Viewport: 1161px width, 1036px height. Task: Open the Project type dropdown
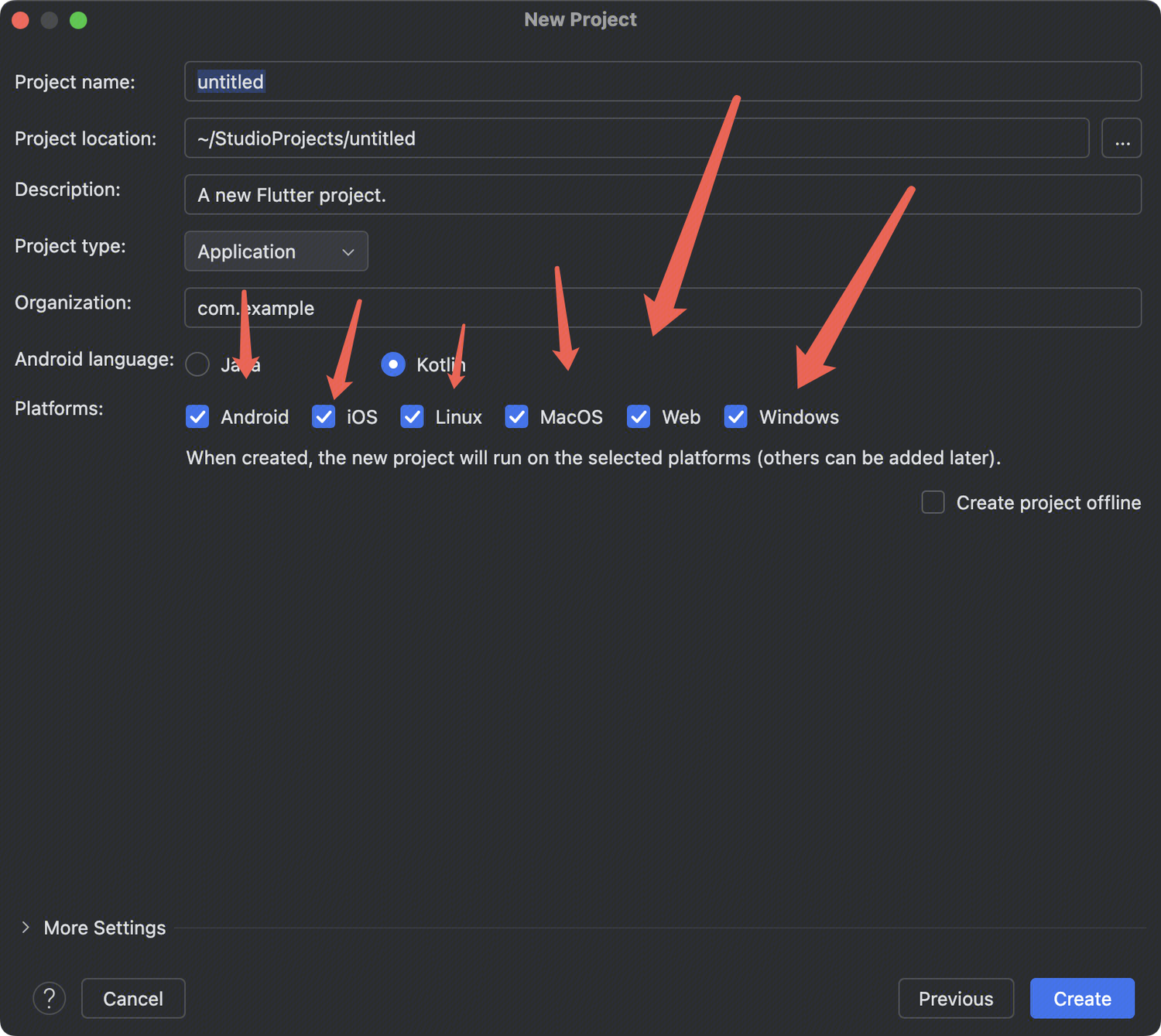point(276,251)
